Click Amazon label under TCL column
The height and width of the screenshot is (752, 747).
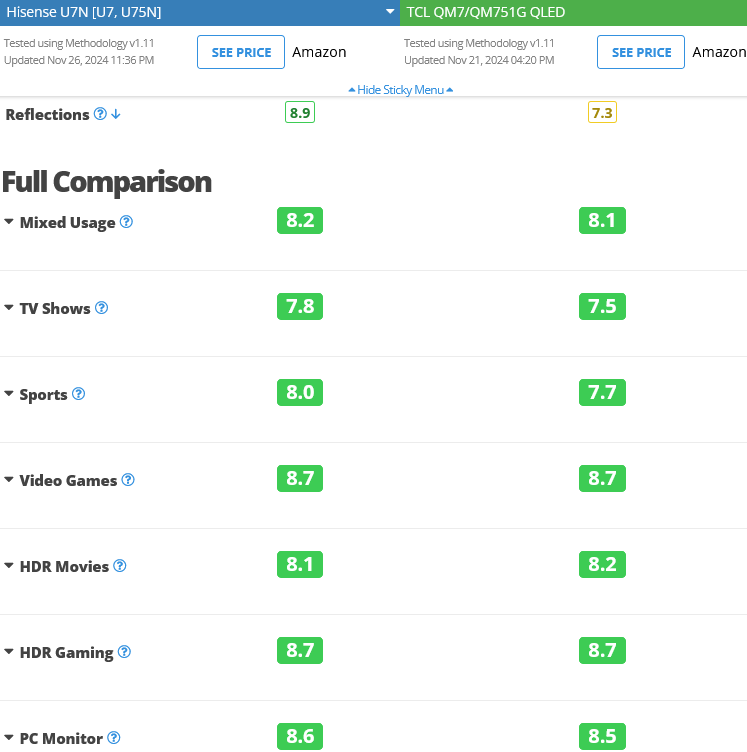(719, 52)
